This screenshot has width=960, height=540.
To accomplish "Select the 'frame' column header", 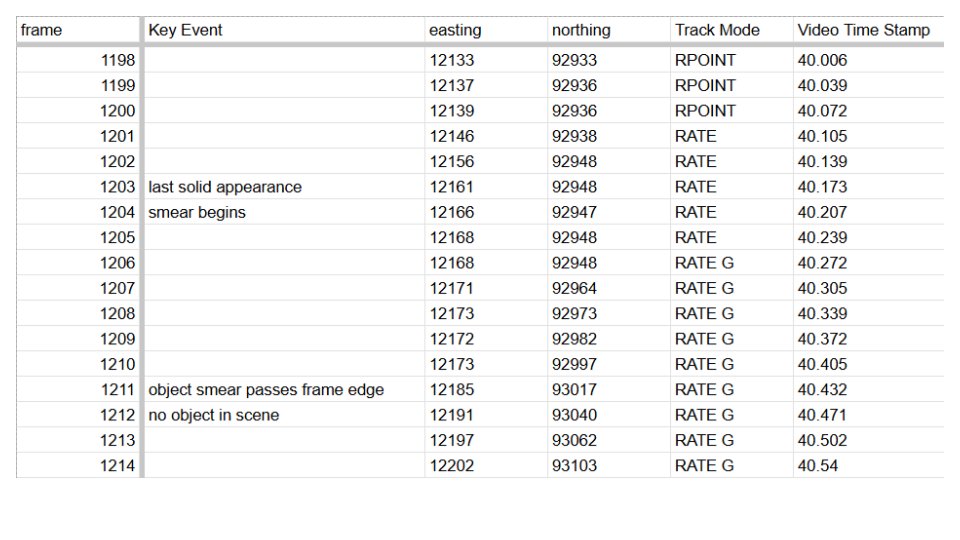I will [x=78, y=30].
